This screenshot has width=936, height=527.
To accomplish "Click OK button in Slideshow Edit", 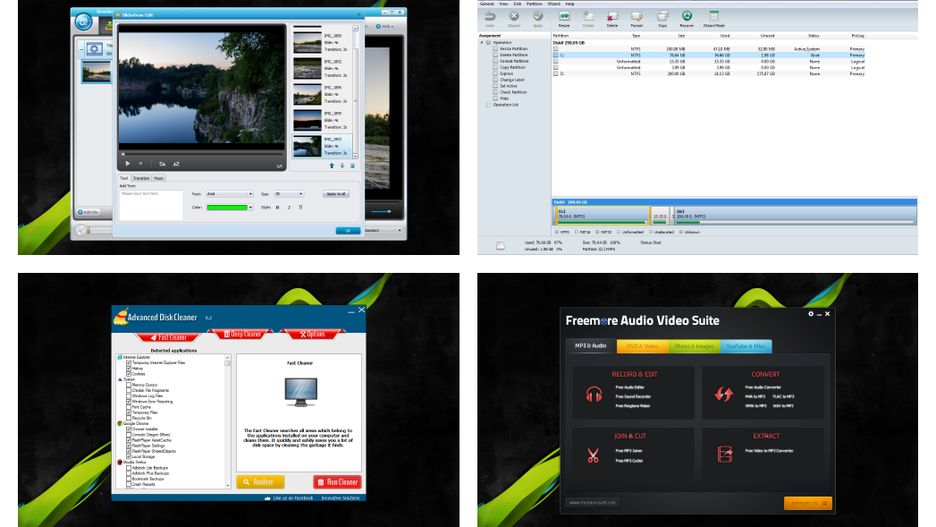I will pos(347,230).
